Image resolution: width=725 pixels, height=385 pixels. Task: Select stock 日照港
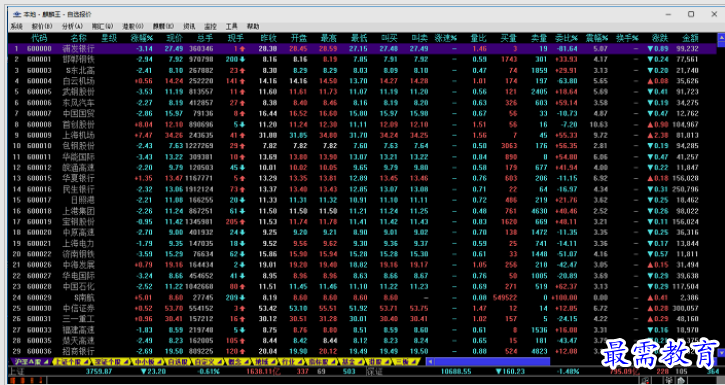(x=82, y=200)
